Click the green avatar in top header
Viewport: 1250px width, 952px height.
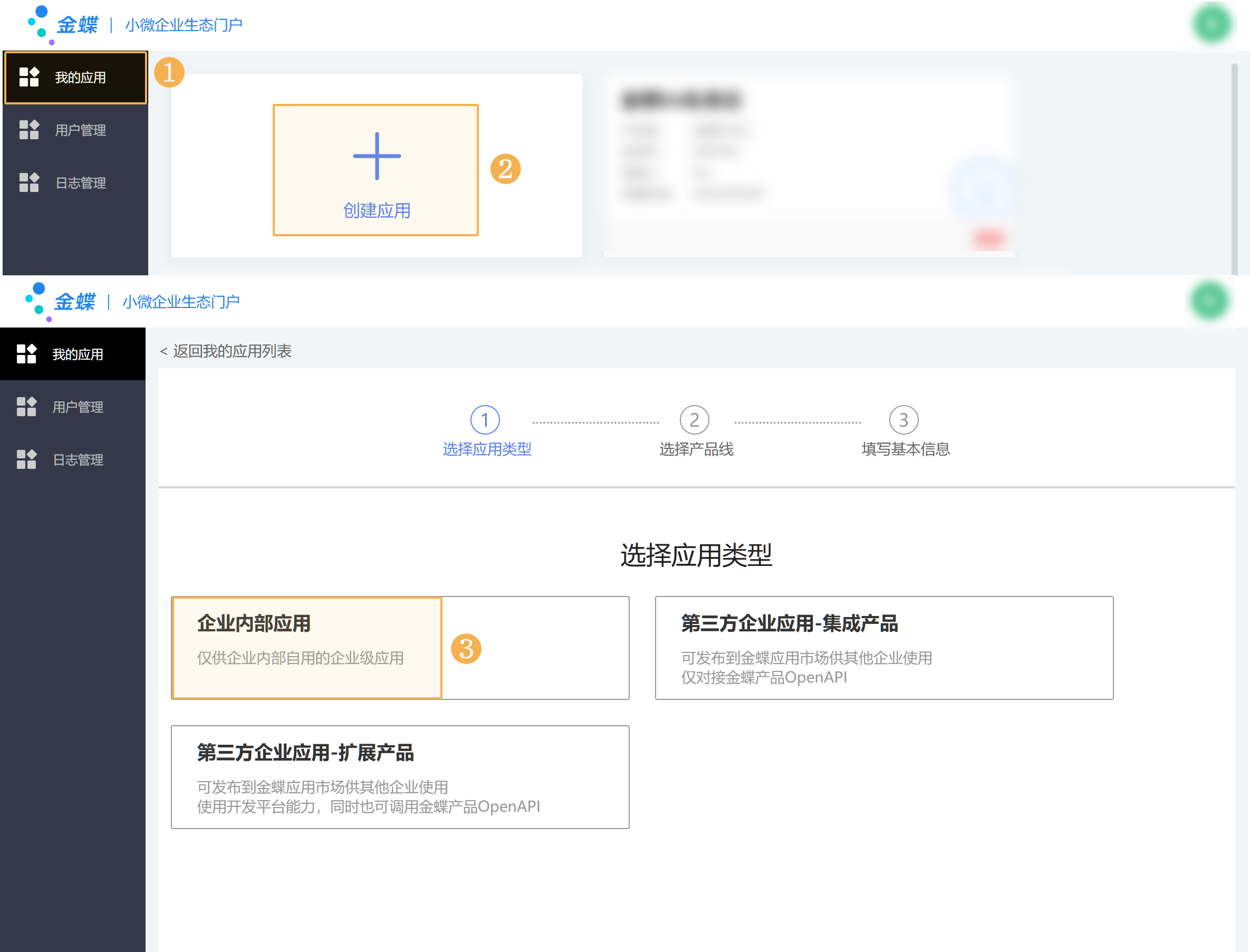pyautogui.click(x=1212, y=24)
